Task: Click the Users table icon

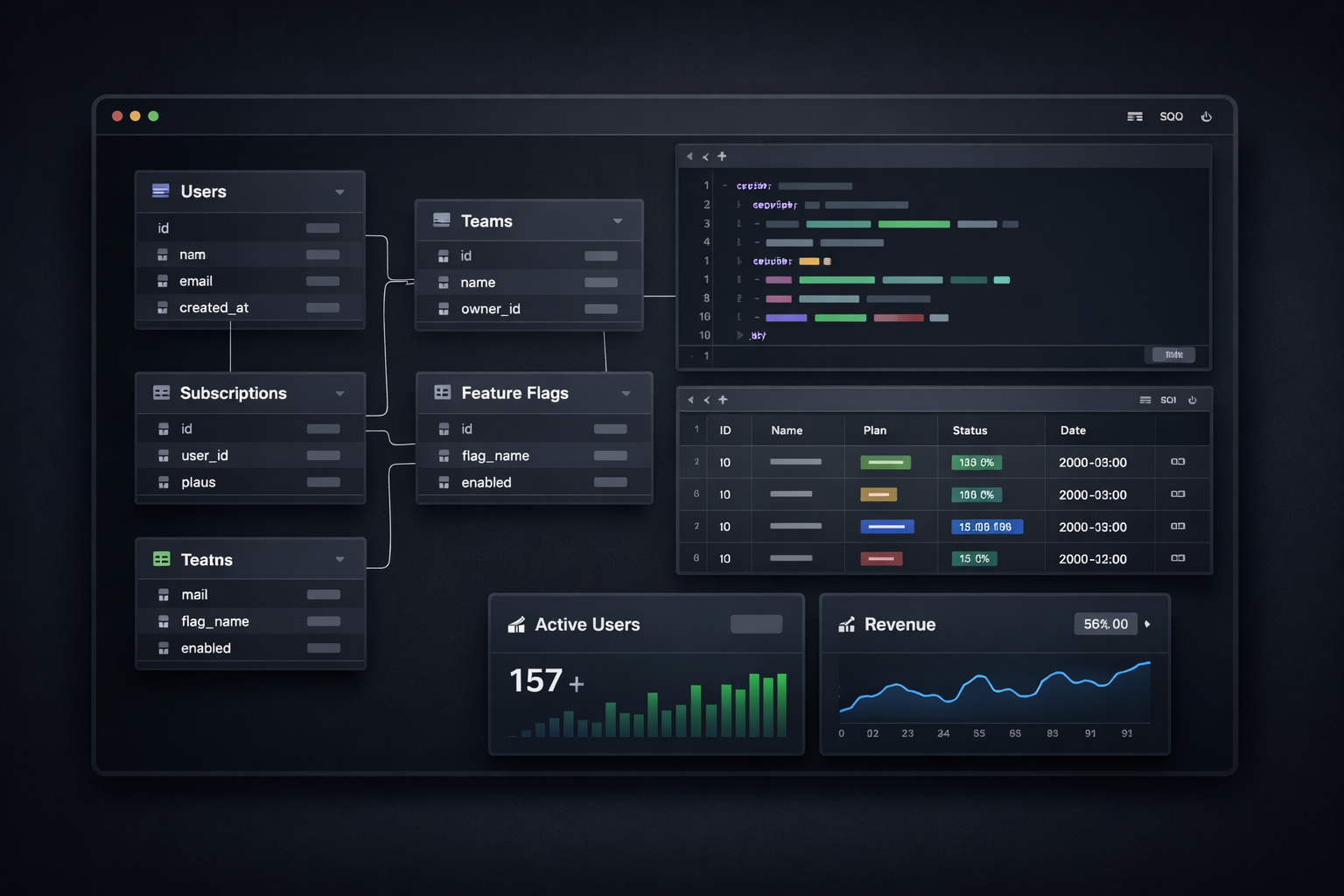Action: (161, 191)
